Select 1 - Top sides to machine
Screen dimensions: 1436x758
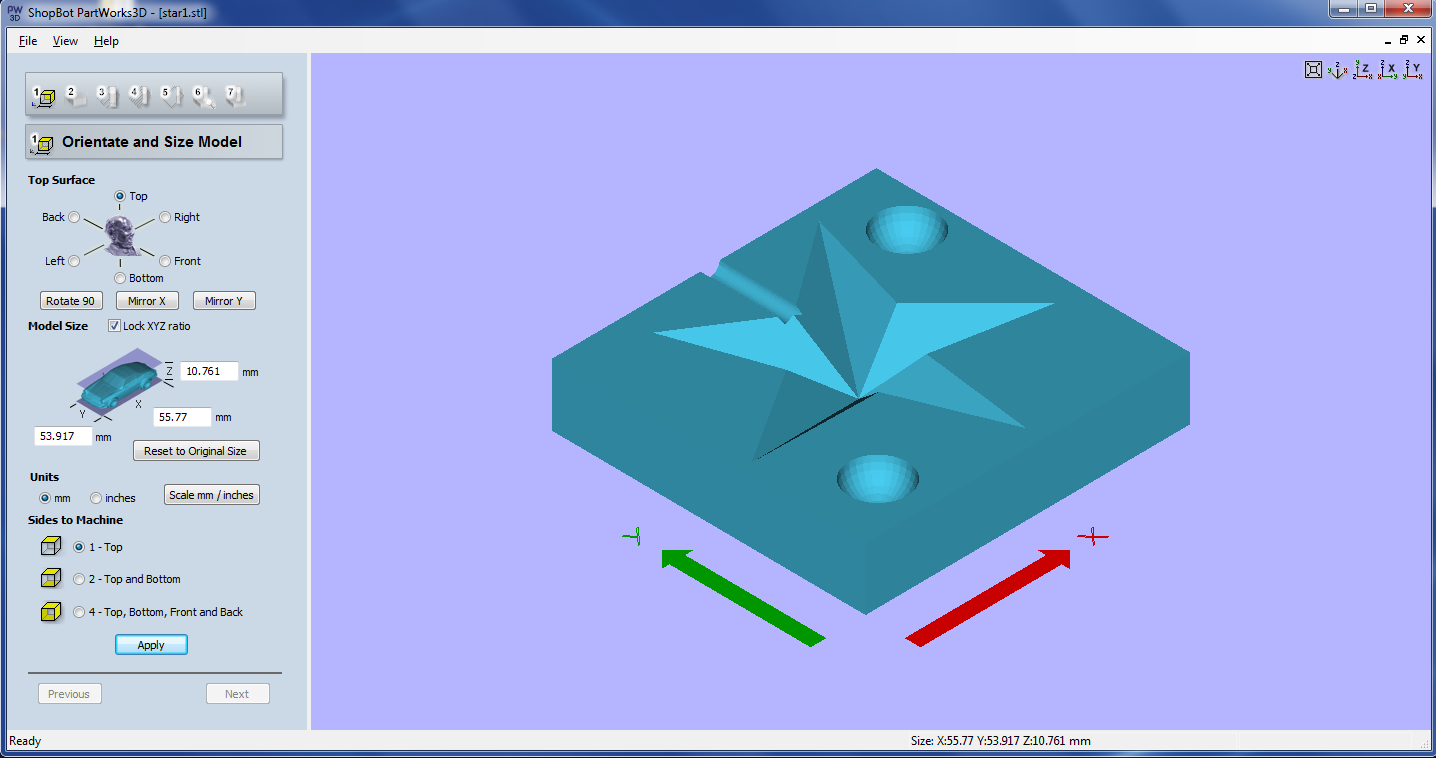pos(80,547)
